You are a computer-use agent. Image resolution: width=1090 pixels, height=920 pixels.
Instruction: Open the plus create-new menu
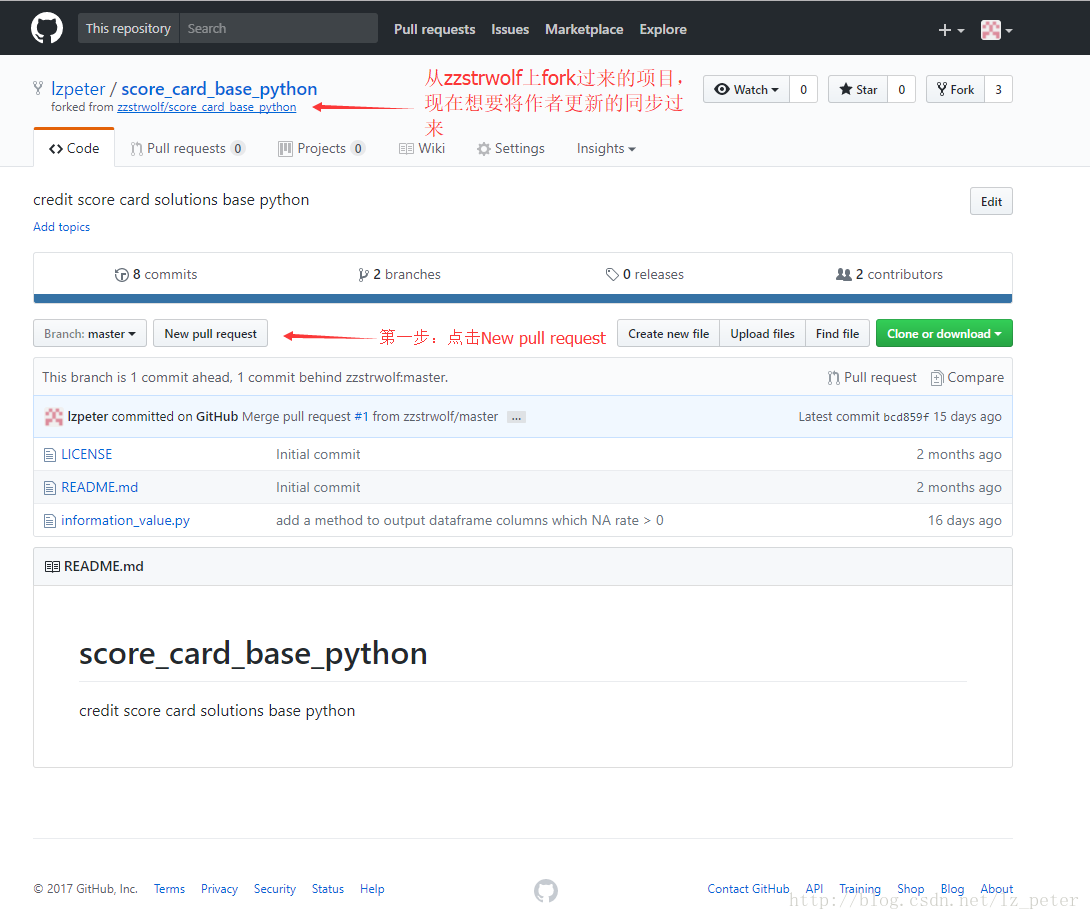tap(951, 30)
